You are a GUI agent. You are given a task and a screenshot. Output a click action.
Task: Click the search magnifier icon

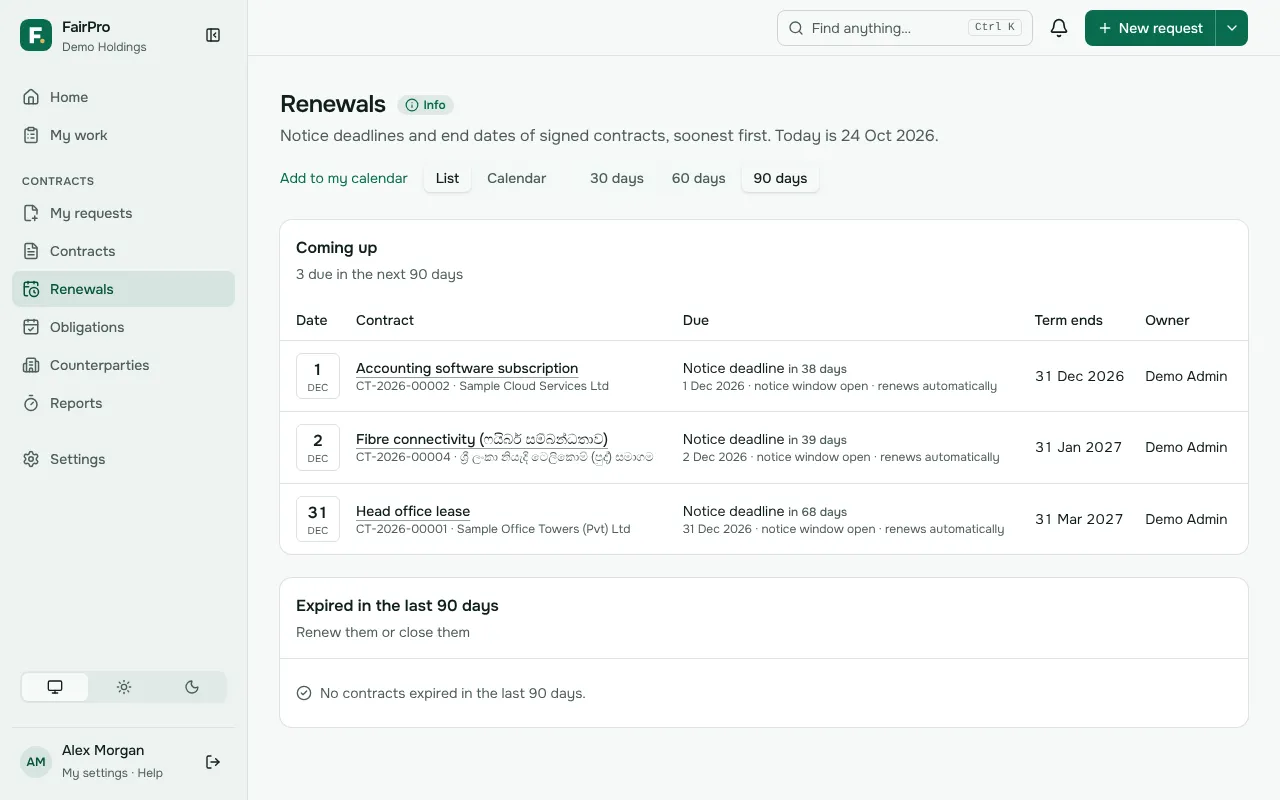coord(796,28)
